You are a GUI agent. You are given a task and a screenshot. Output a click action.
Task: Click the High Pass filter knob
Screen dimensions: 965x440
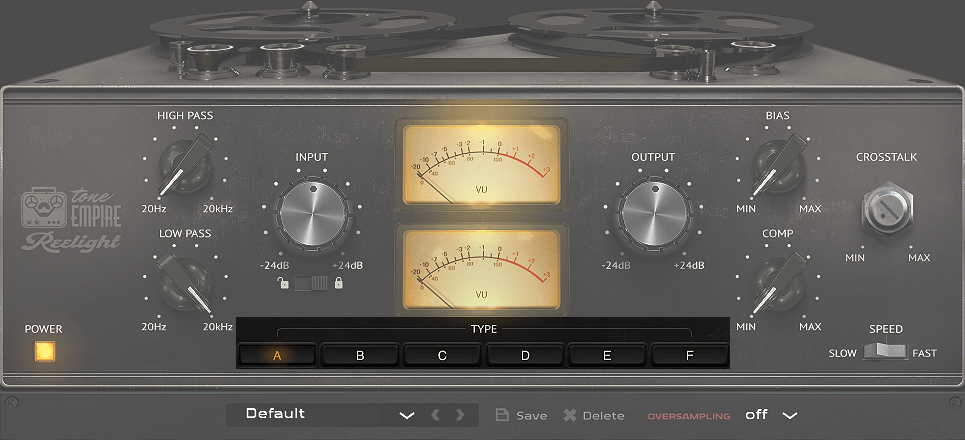point(185,166)
